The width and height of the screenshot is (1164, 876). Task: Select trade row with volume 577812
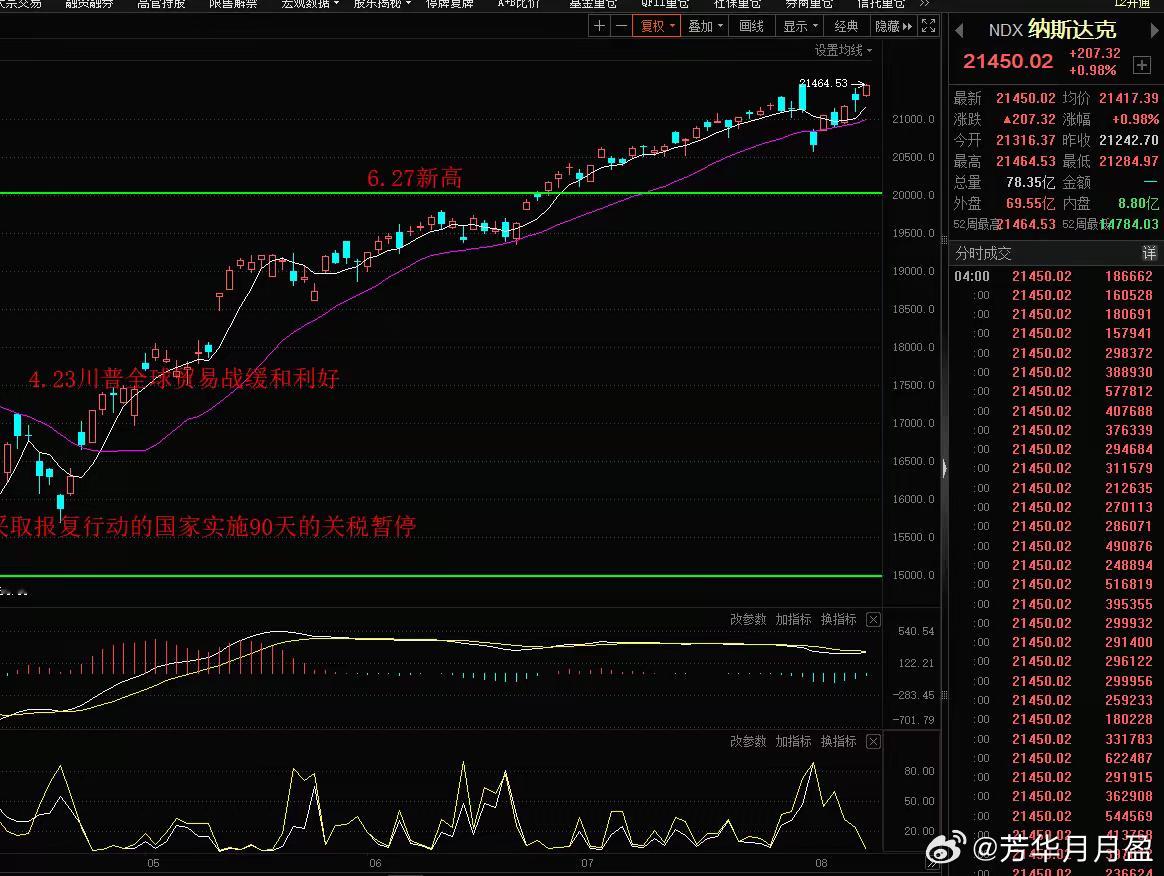[1056, 391]
